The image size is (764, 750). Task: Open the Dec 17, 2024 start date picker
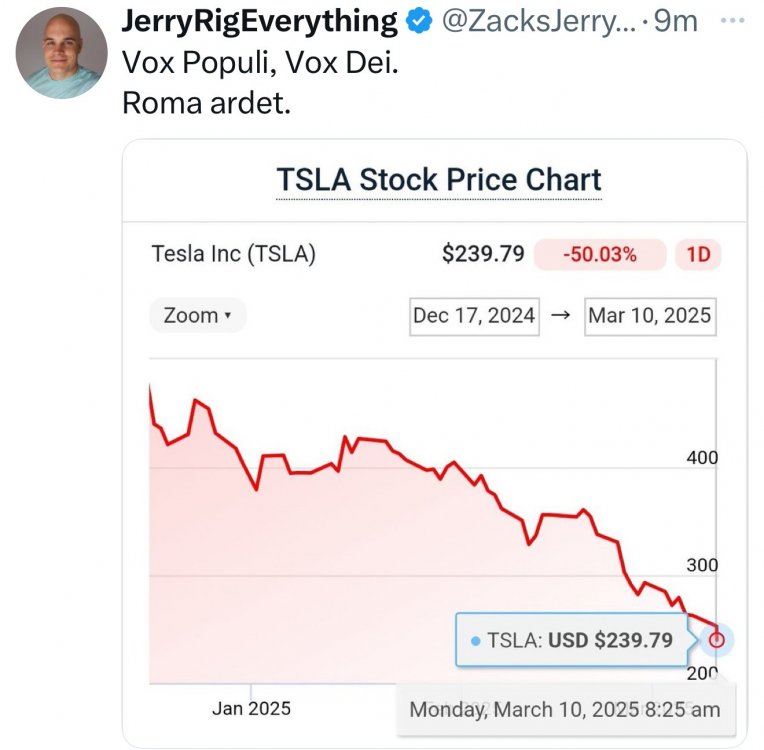[x=474, y=316]
